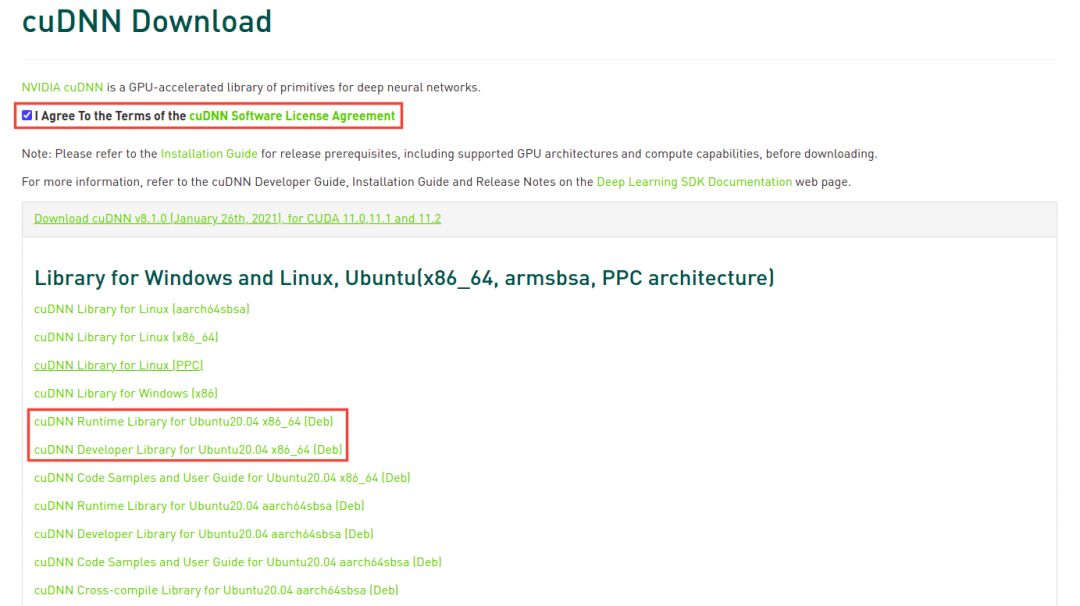This screenshot has width=1080, height=606.
Task: Download cuDNN Library for Linux (aarch64sbsa)
Action: coord(141,309)
